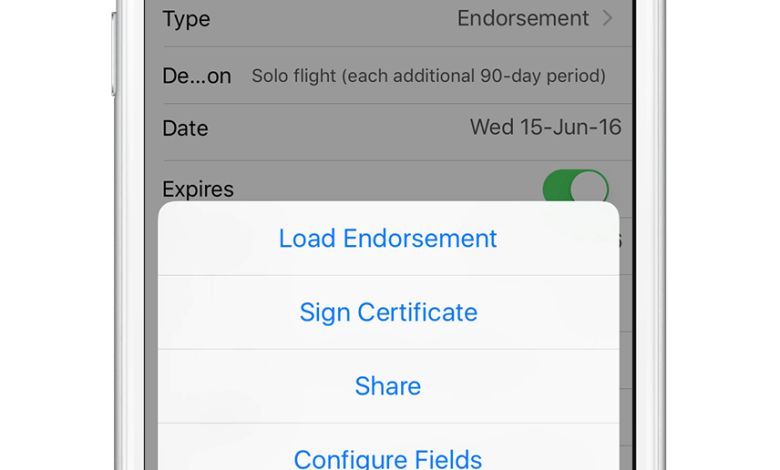
Task: Tap Share in the action sheet
Action: click(x=388, y=386)
